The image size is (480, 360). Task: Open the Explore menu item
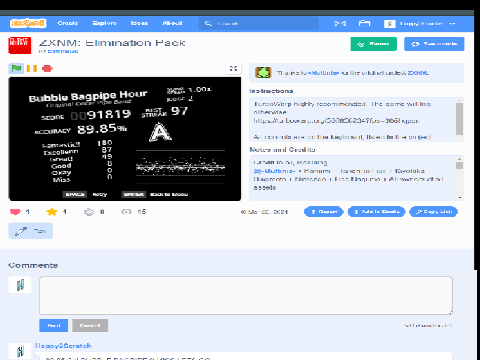pos(104,23)
